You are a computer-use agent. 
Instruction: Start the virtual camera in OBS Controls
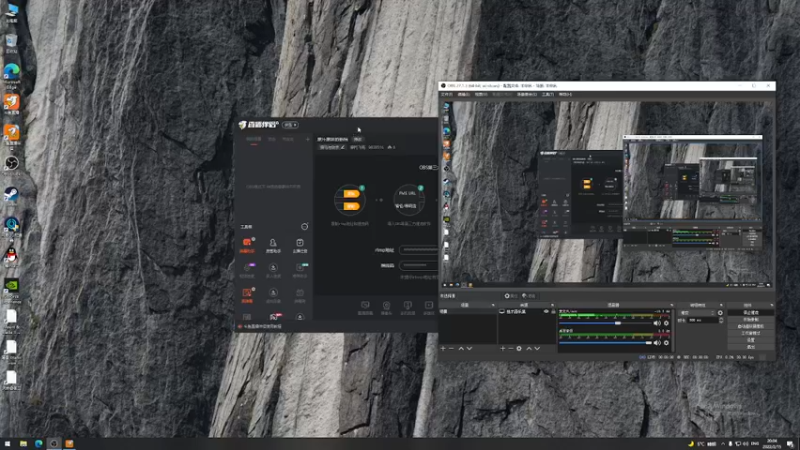(751, 326)
